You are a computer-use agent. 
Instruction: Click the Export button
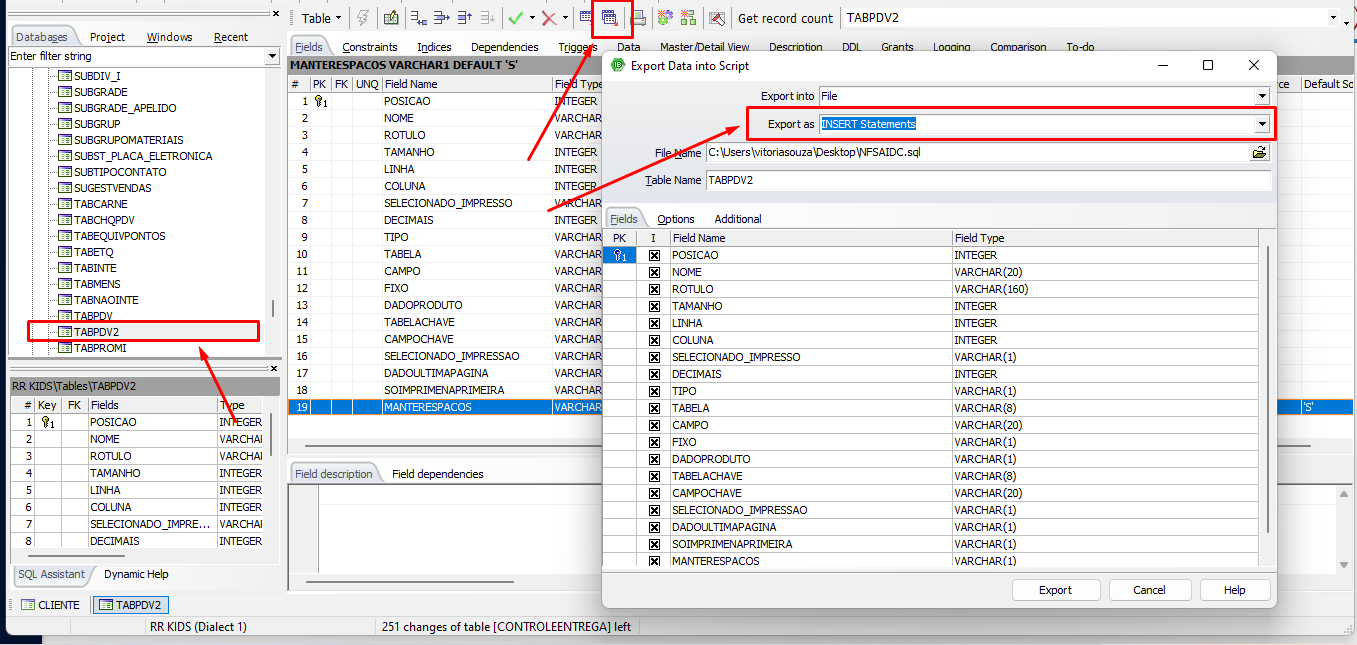coord(1056,590)
